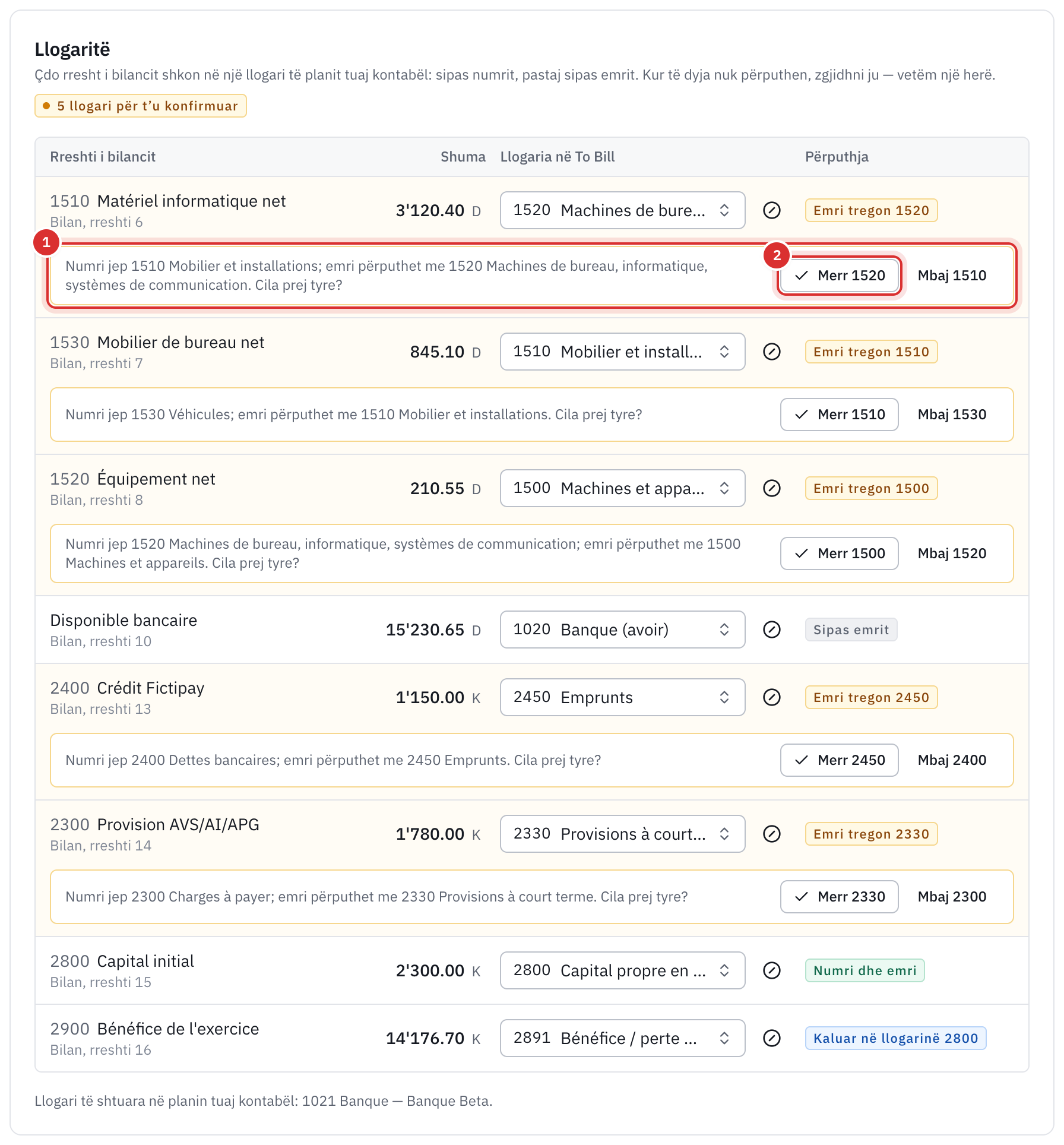Click the 'Përputhja' column header
The height and width of the screenshot is (1145, 1064).
tap(837, 157)
